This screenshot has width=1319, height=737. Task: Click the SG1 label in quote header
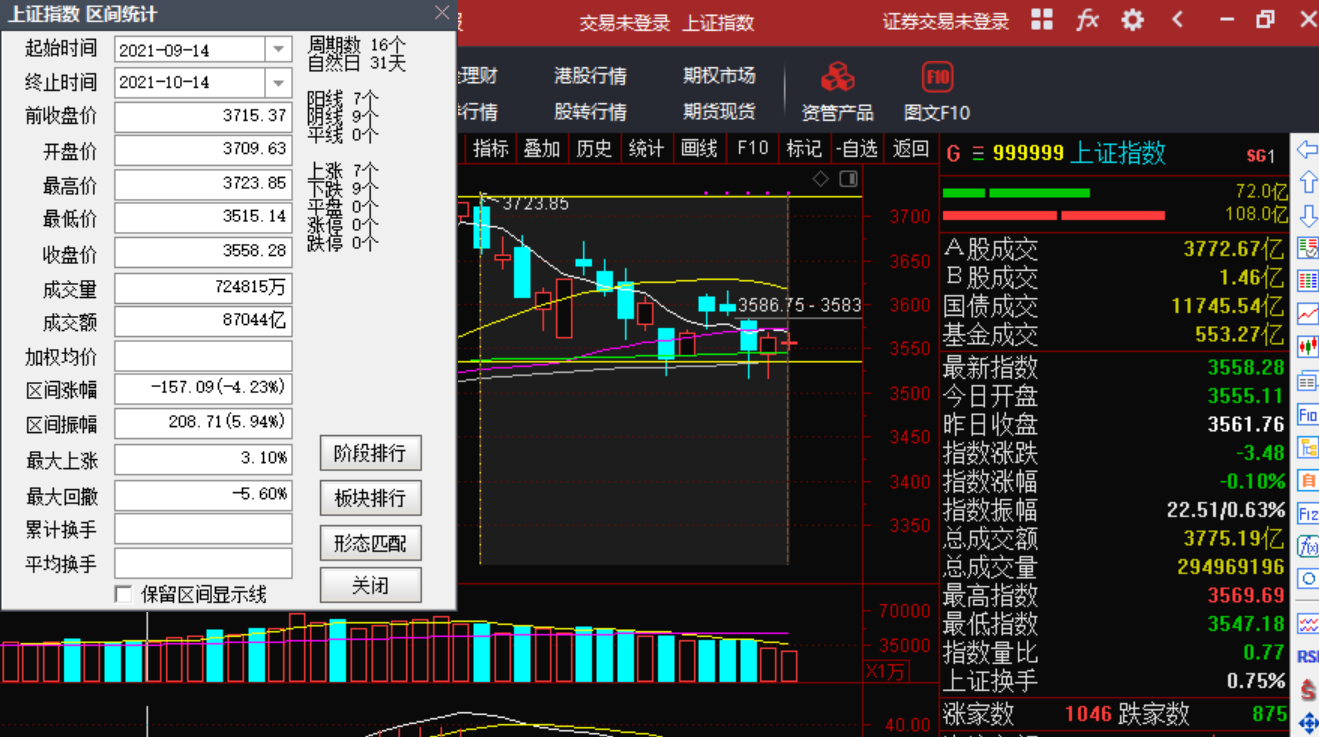point(1261,156)
